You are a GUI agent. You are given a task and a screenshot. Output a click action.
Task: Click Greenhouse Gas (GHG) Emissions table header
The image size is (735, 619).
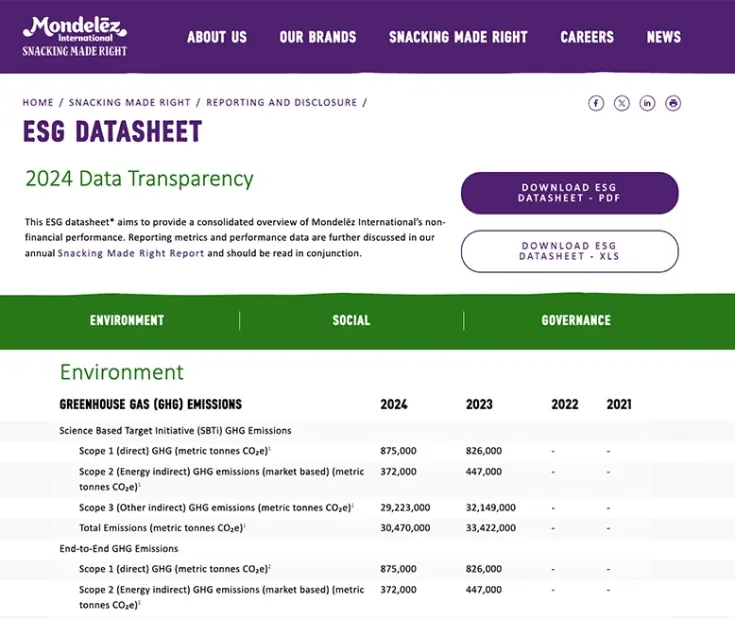[x=150, y=404]
